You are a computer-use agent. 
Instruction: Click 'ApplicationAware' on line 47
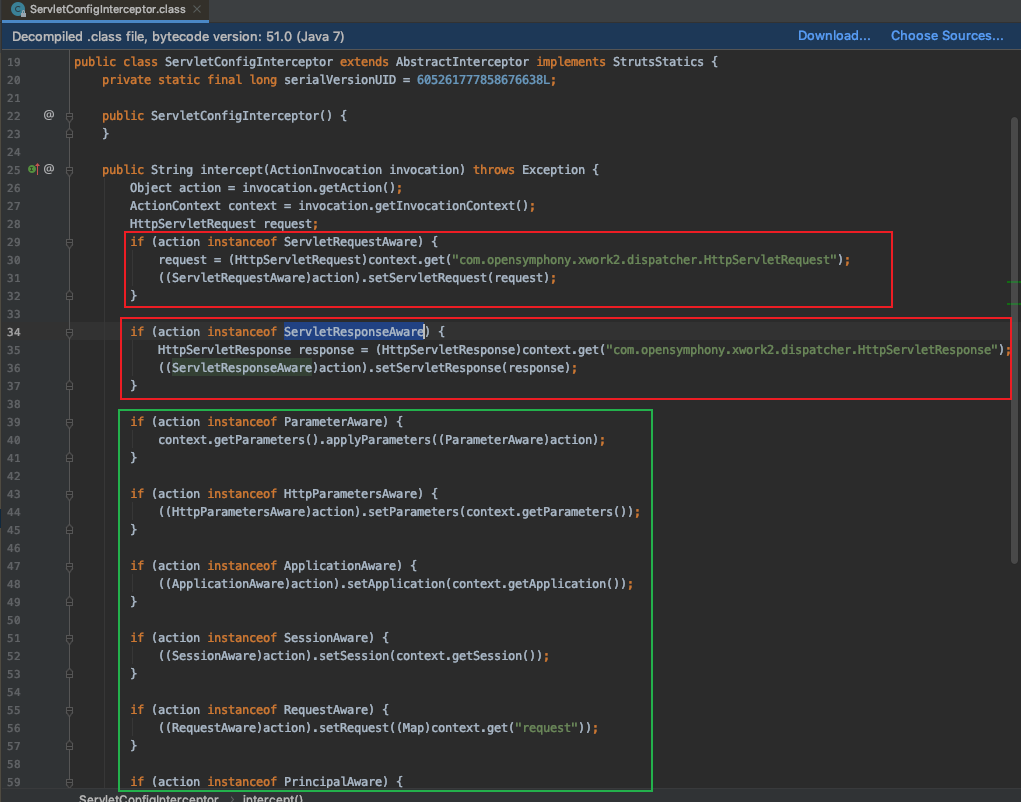[x=340, y=566]
